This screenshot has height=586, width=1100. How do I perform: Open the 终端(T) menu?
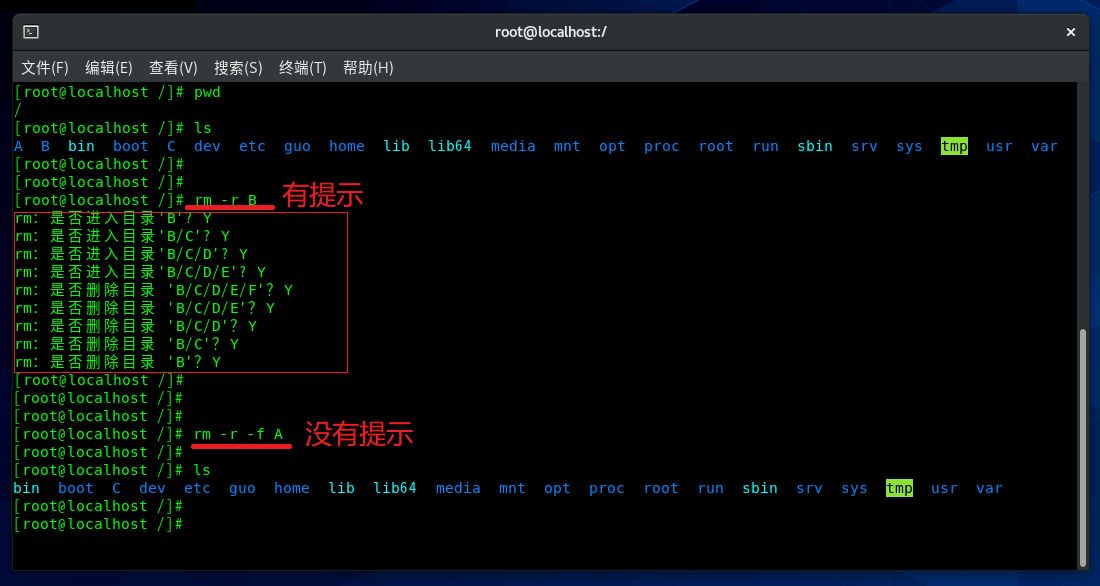pos(302,68)
